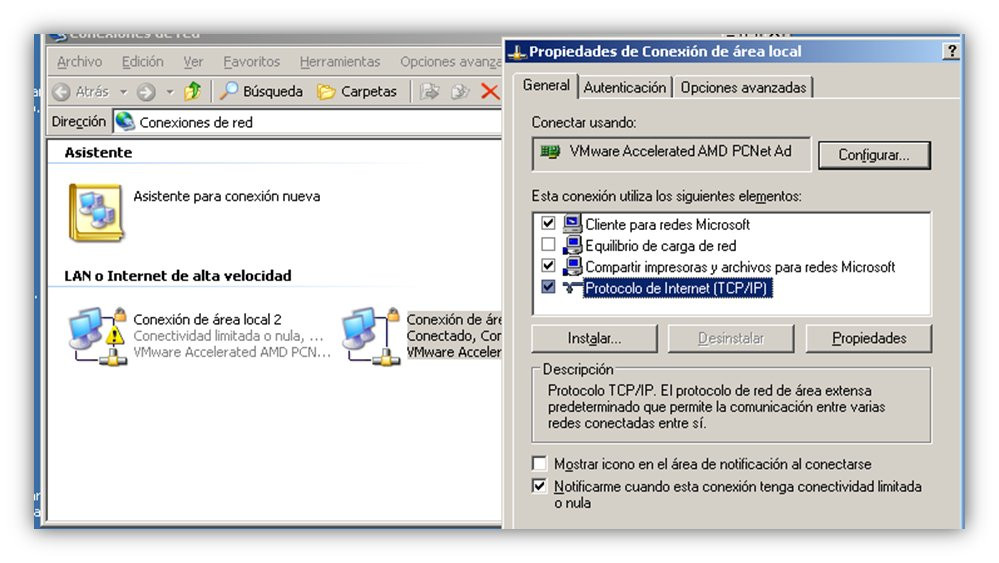
Task: Click Asistente para conexión nueva label
Action: pos(226,196)
